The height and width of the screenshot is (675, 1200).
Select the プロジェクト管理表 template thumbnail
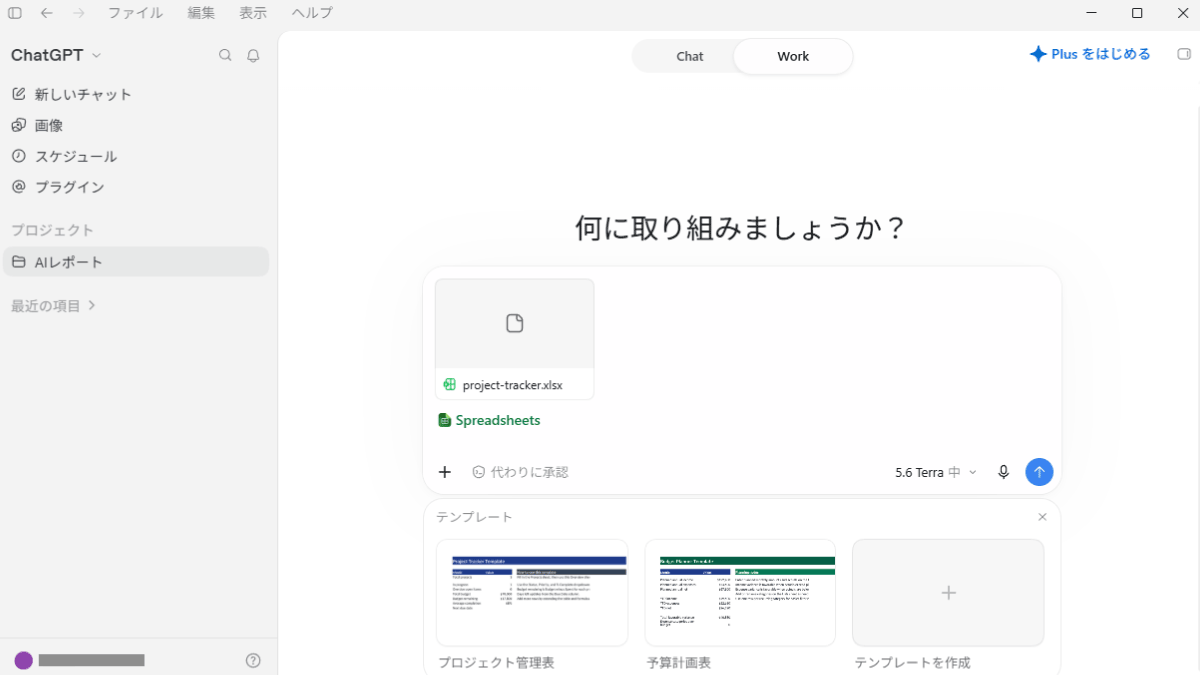532,593
